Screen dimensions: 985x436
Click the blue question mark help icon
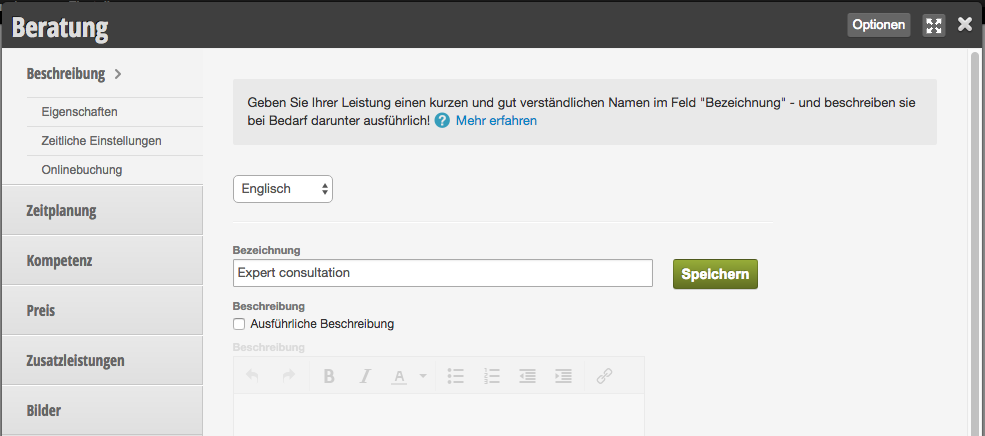point(442,120)
